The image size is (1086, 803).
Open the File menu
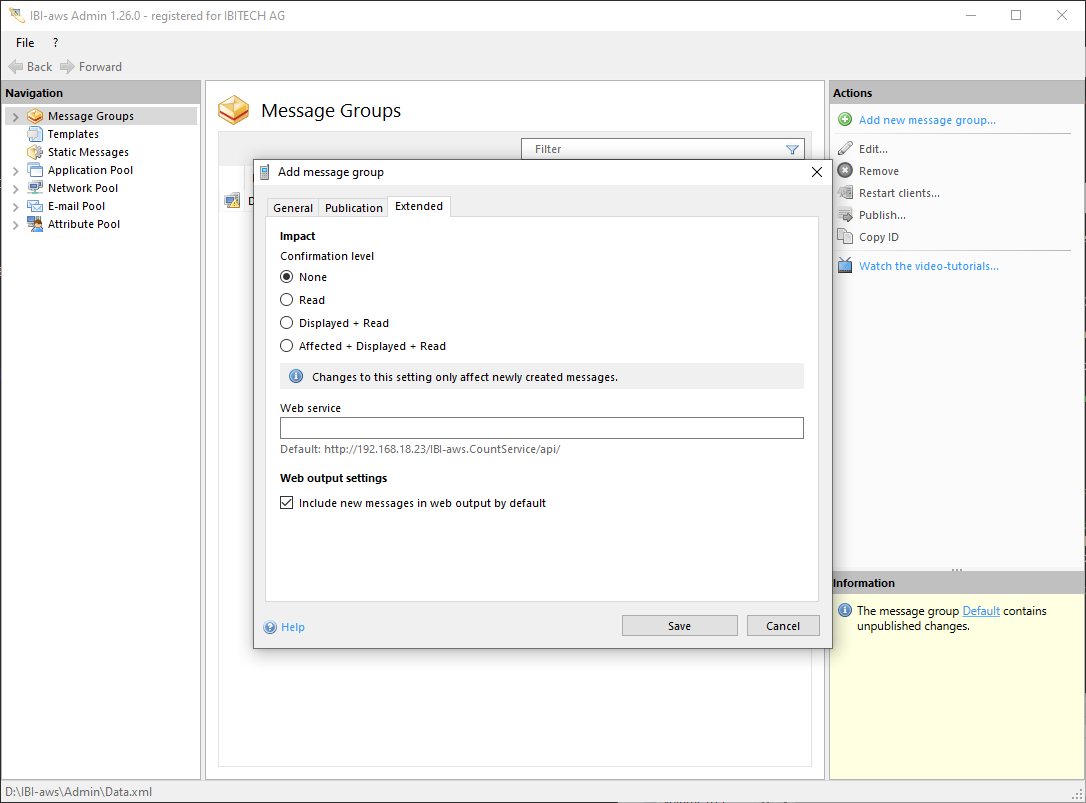[x=25, y=43]
